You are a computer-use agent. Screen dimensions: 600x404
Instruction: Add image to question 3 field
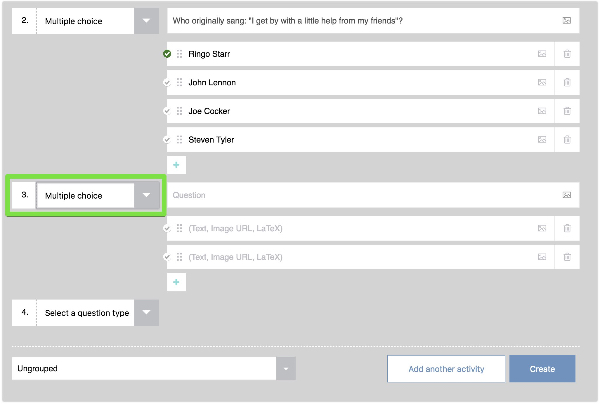coord(566,195)
